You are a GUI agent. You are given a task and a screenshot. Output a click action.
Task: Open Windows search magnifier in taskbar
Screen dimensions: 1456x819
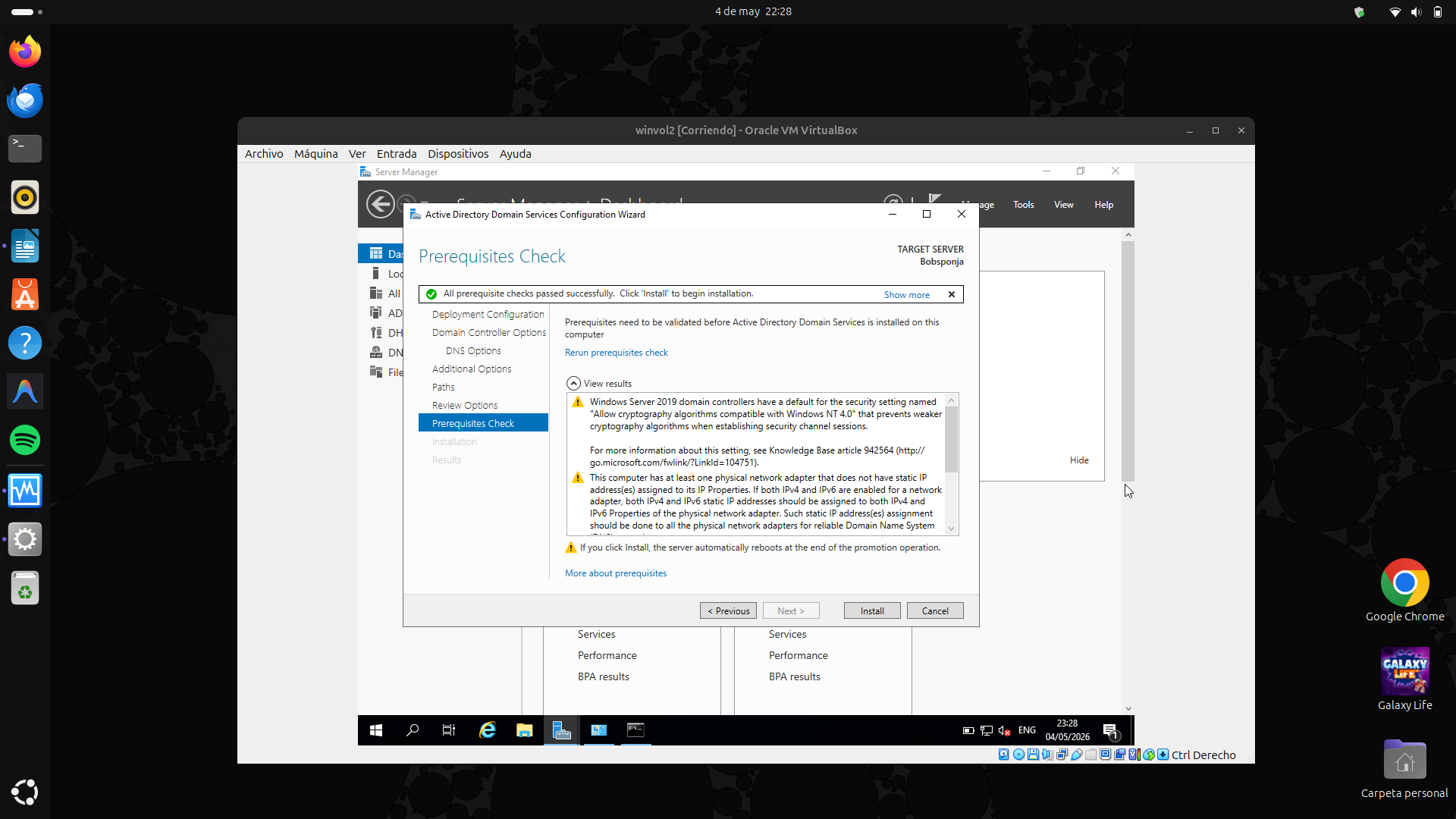[x=413, y=730]
